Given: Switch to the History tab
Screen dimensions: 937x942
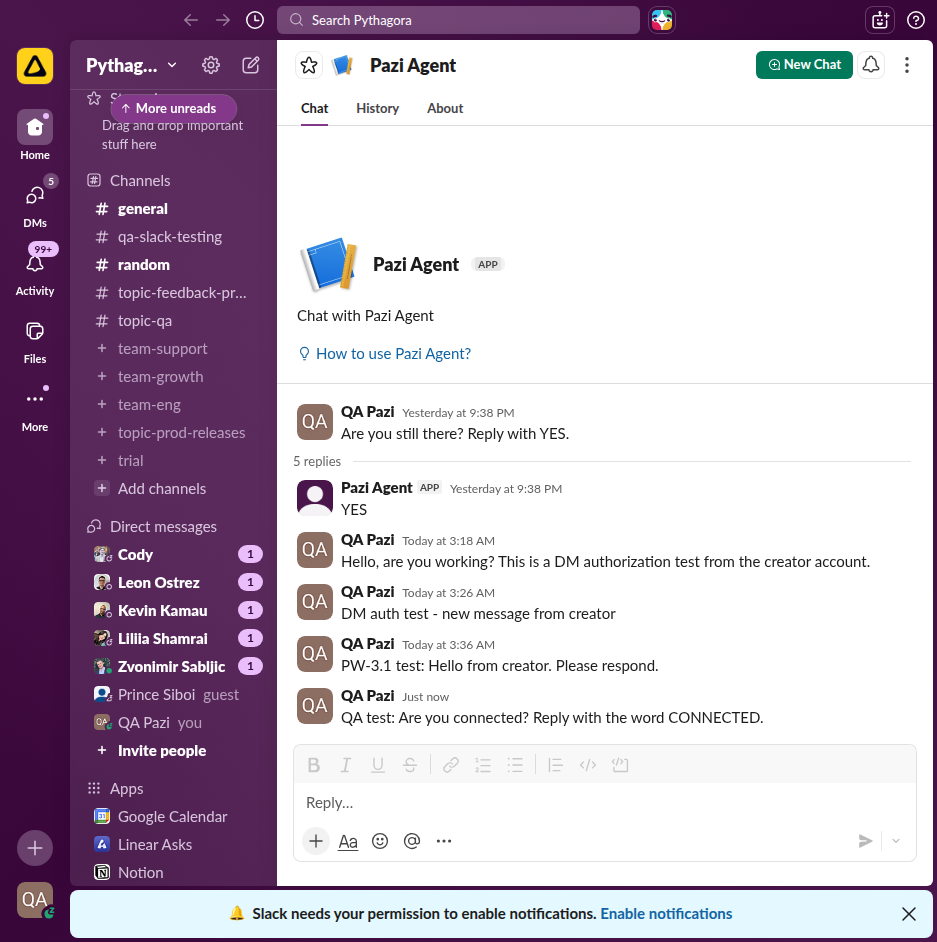Looking at the screenshot, I should coord(377,108).
